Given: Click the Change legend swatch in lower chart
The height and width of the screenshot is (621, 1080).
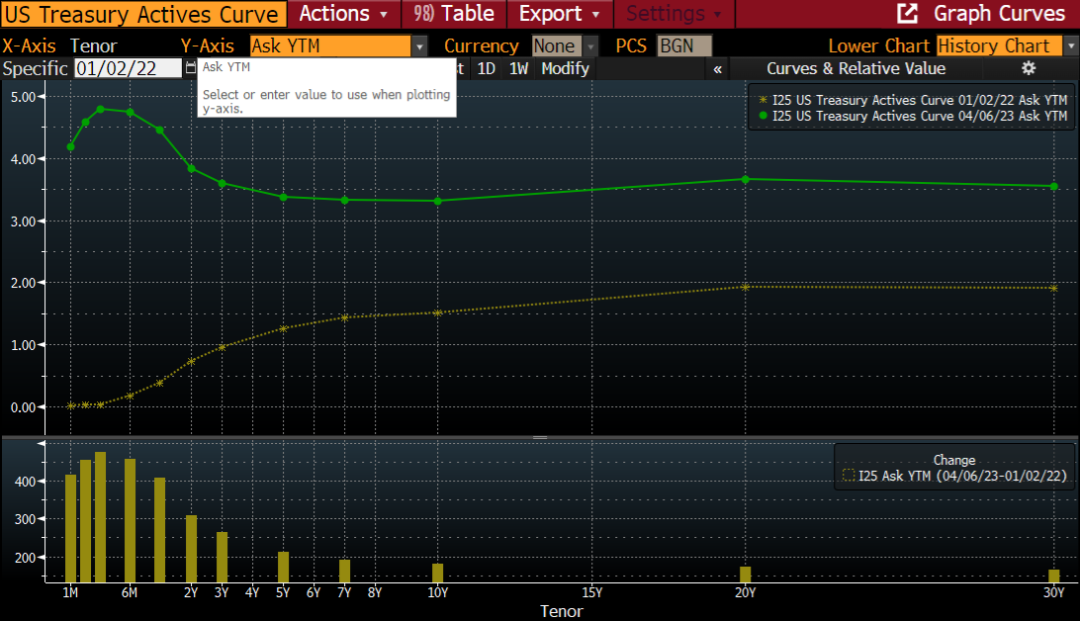Looking at the screenshot, I should 849,477.
